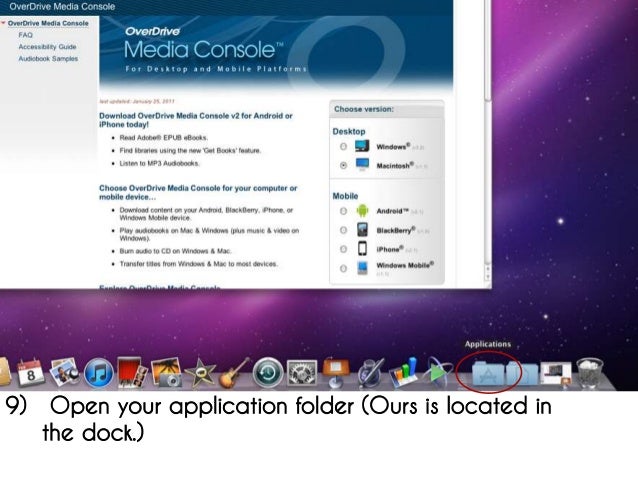Click the Windows Mobile device icon

(x=362, y=268)
